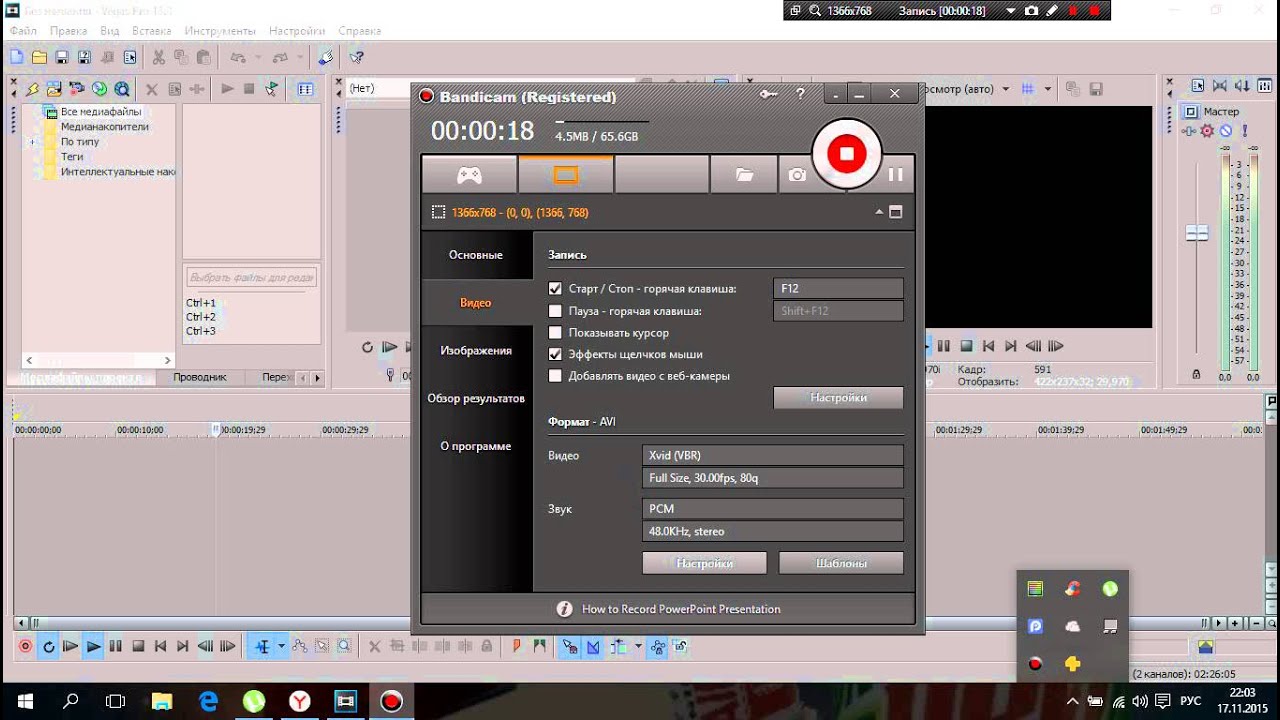Click the media views list icon in Vegas
The image size is (1280, 720).
[x=306, y=89]
